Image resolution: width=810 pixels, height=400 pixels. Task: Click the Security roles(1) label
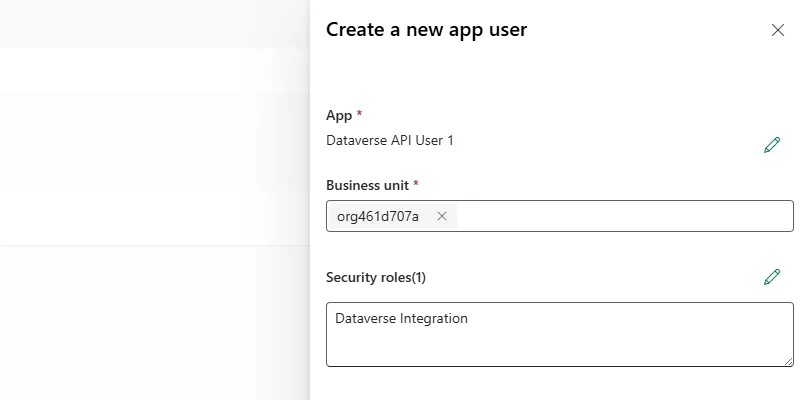click(x=376, y=278)
